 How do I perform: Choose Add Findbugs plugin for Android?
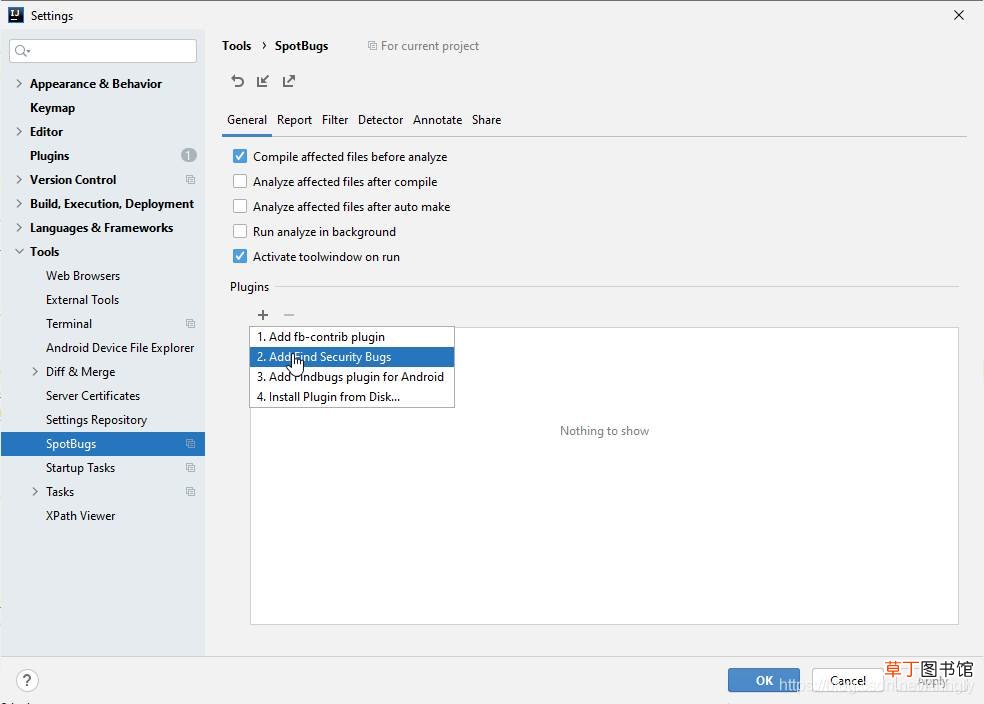(352, 376)
